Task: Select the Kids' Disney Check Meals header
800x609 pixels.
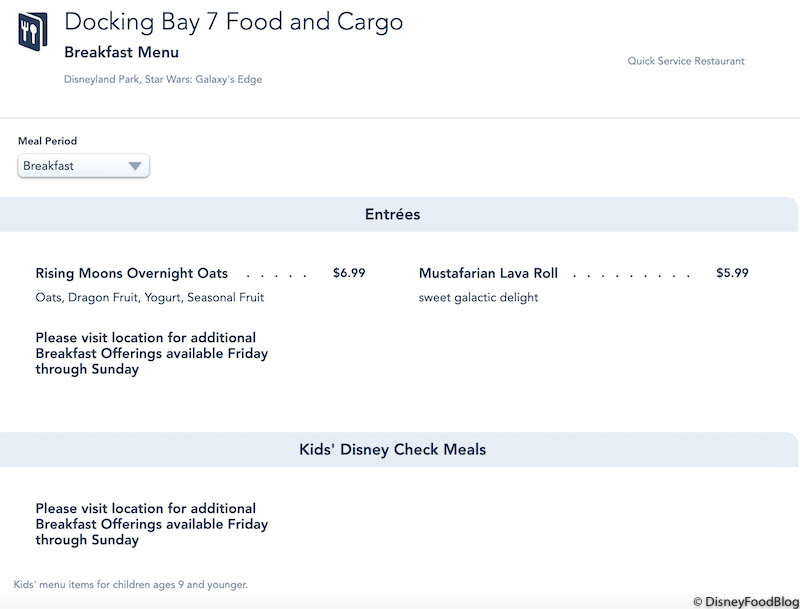Action: point(392,450)
